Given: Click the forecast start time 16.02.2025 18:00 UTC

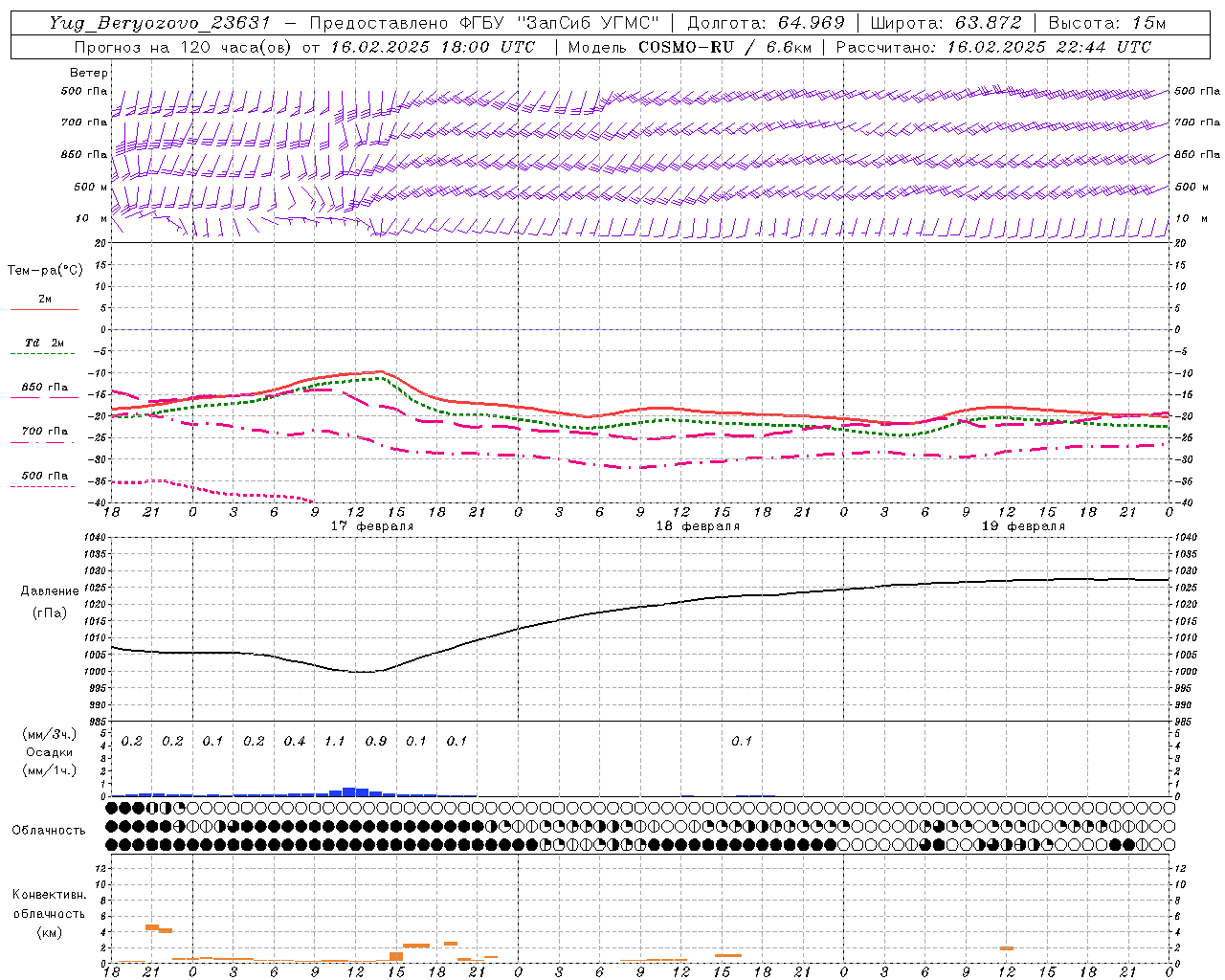Looking at the screenshot, I should (x=433, y=47).
